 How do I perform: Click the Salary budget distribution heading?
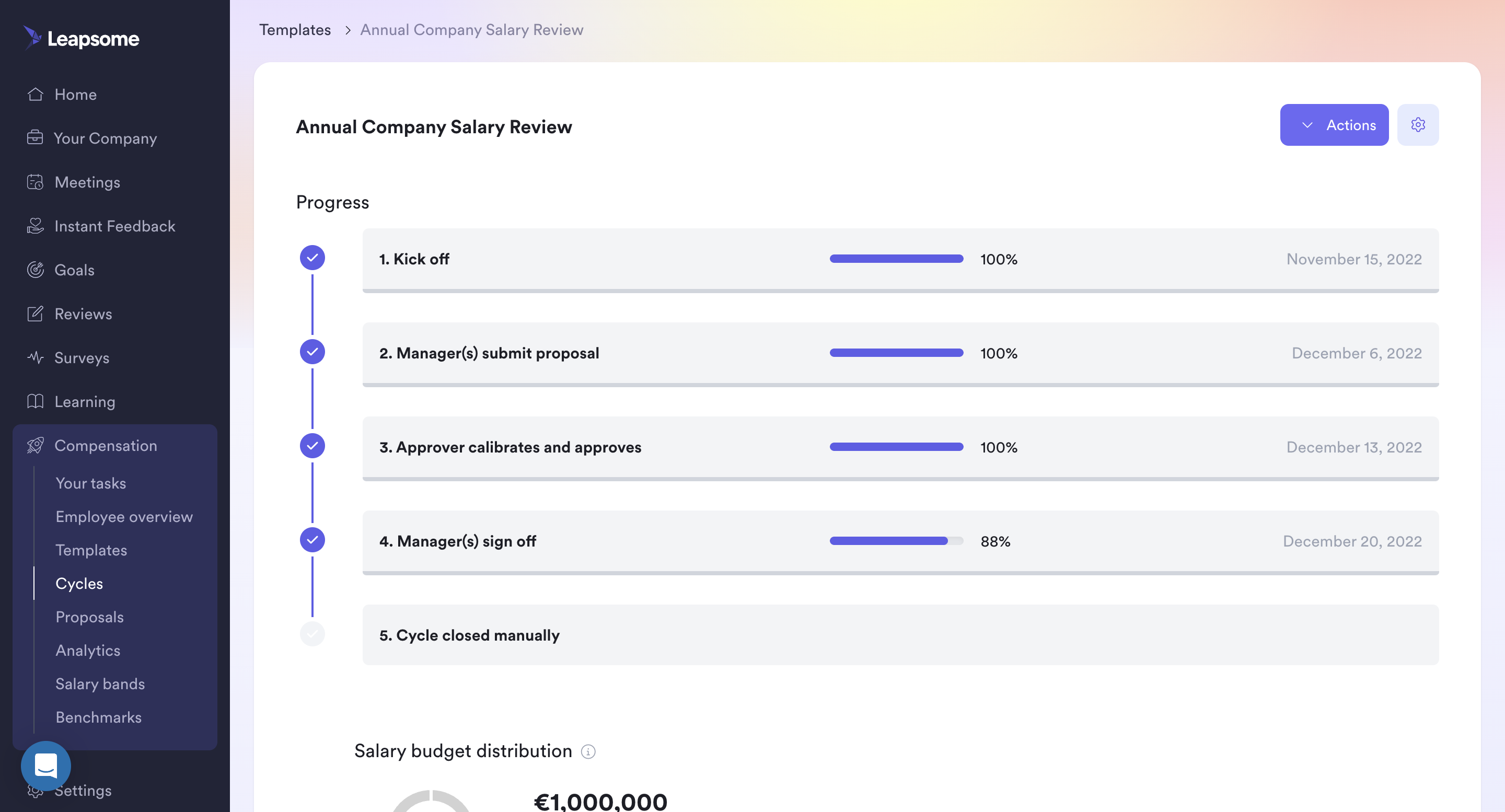462,751
